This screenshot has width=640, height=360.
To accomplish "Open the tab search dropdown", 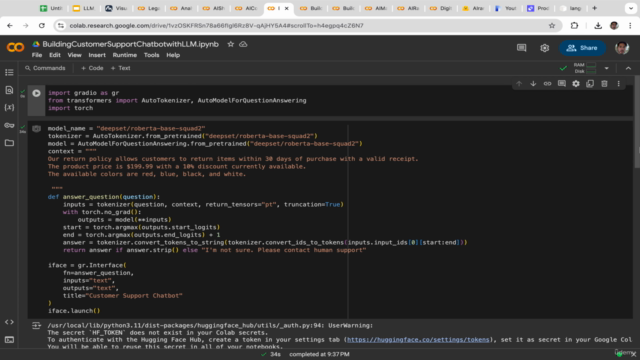I will [631, 8].
